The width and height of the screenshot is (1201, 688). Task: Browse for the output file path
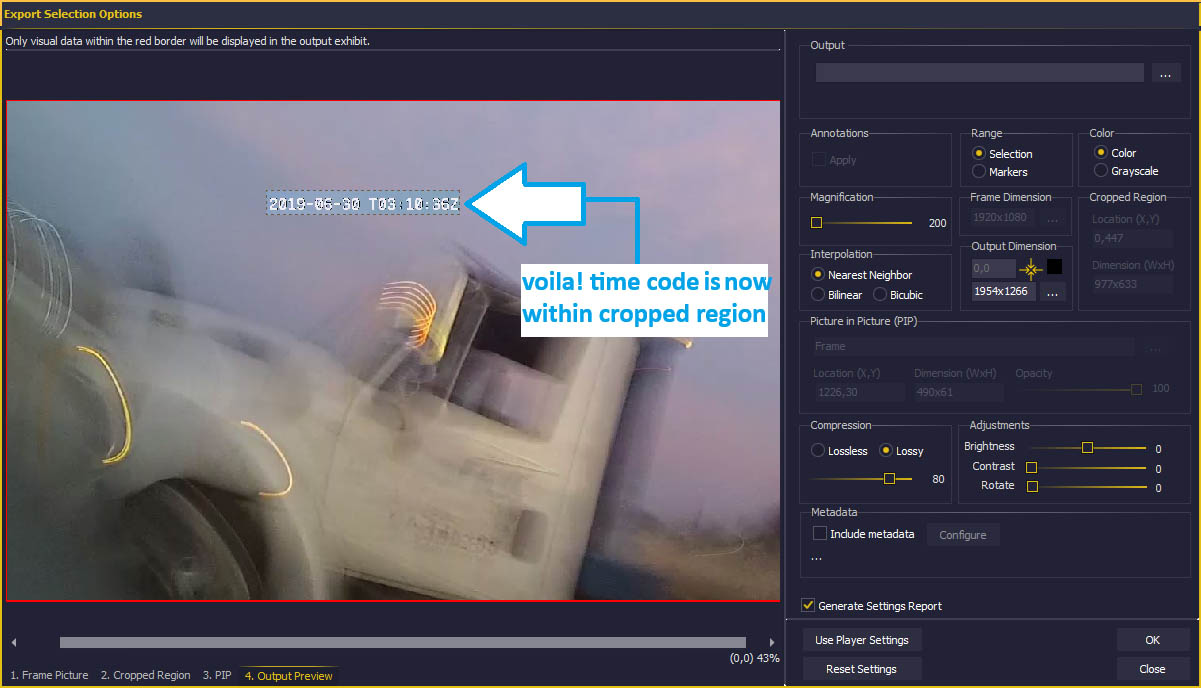(x=1165, y=73)
